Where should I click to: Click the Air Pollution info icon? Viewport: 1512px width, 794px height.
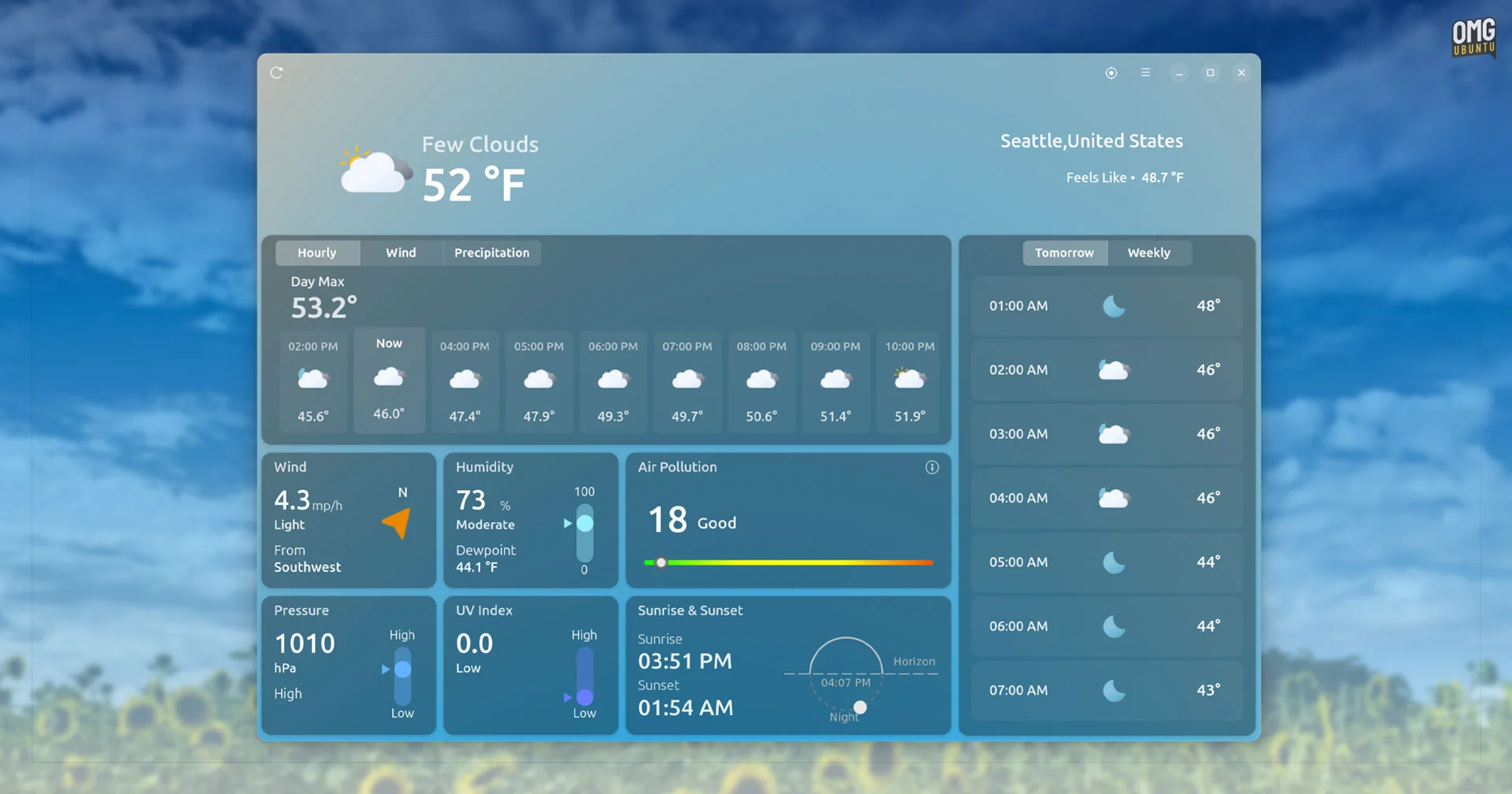coord(932,468)
